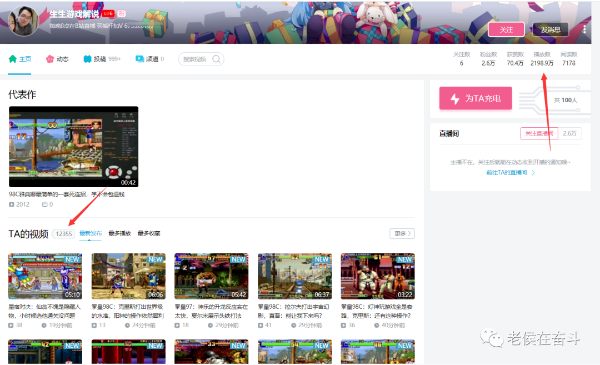This screenshot has width=600, height=365.
Task: Click the clock icon under 05:42 video
Action: (x=210, y=325)
